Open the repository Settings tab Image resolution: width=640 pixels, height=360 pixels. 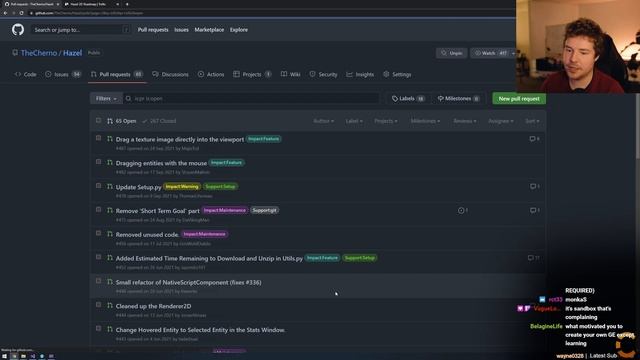[x=397, y=74]
